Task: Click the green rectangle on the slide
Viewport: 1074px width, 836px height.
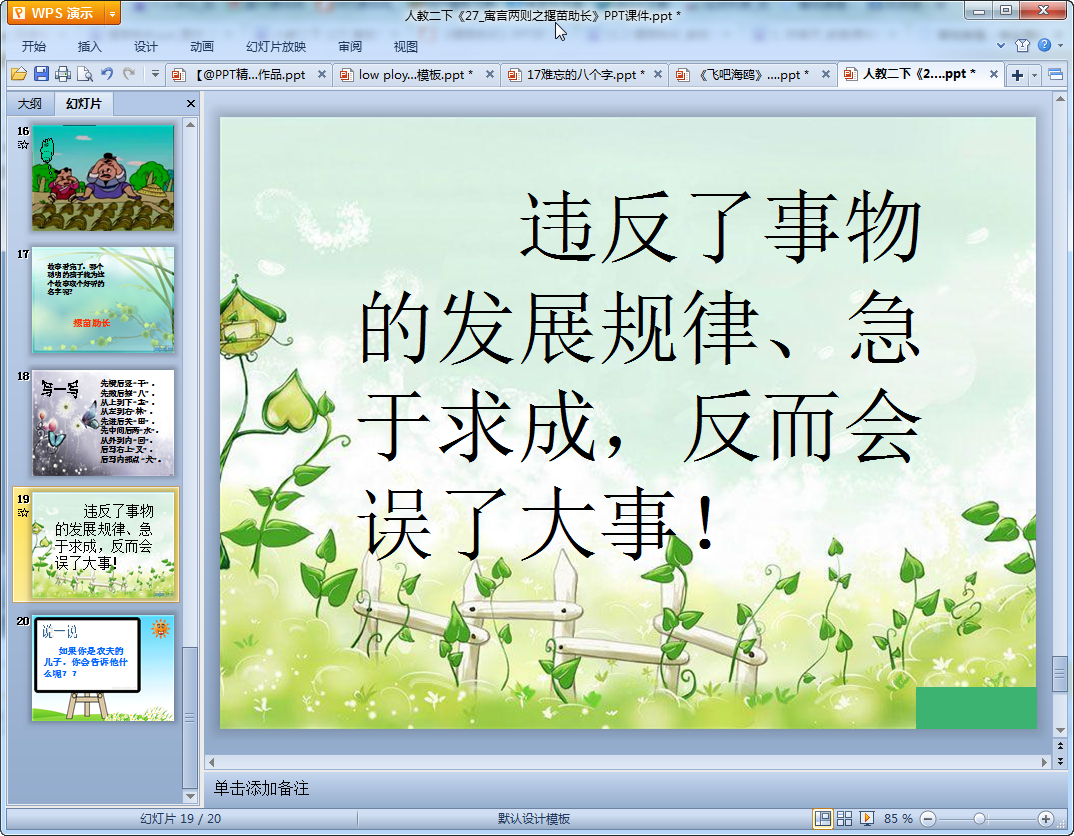Action: (x=976, y=707)
